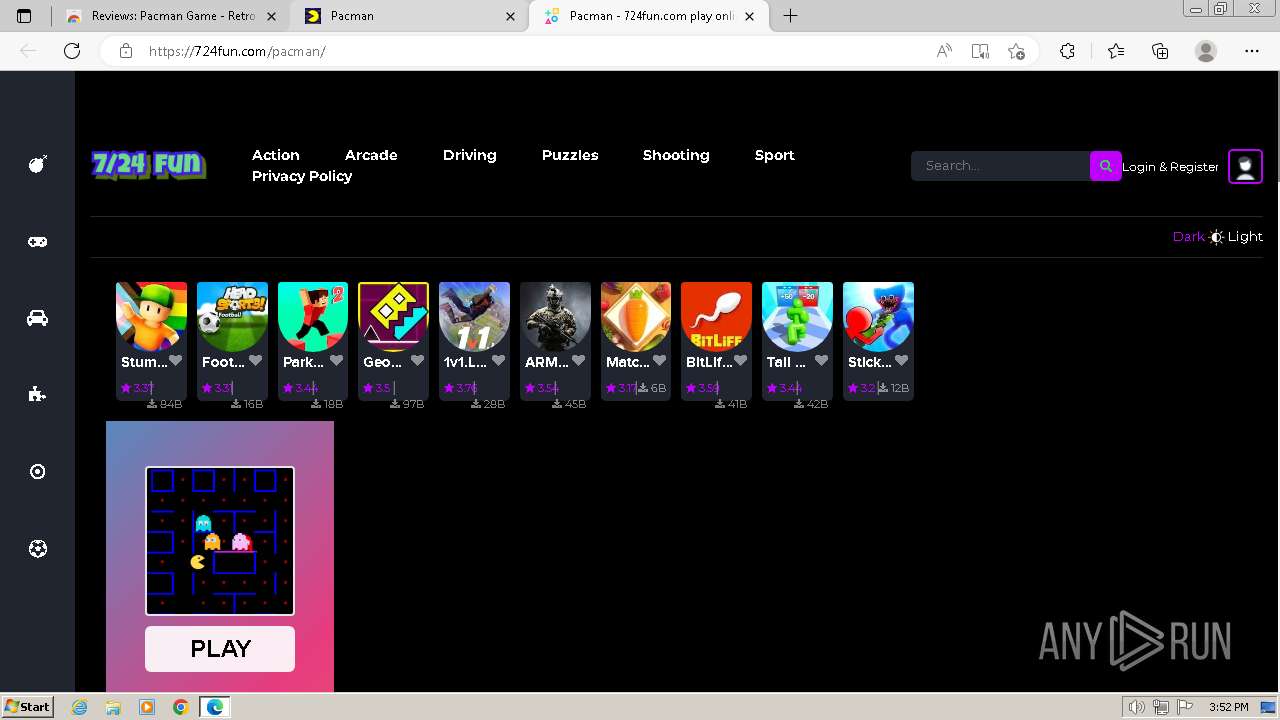This screenshot has height=720, width=1280.
Task: Open File Explorer from the taskbar
Action: (x=113, y=707)
